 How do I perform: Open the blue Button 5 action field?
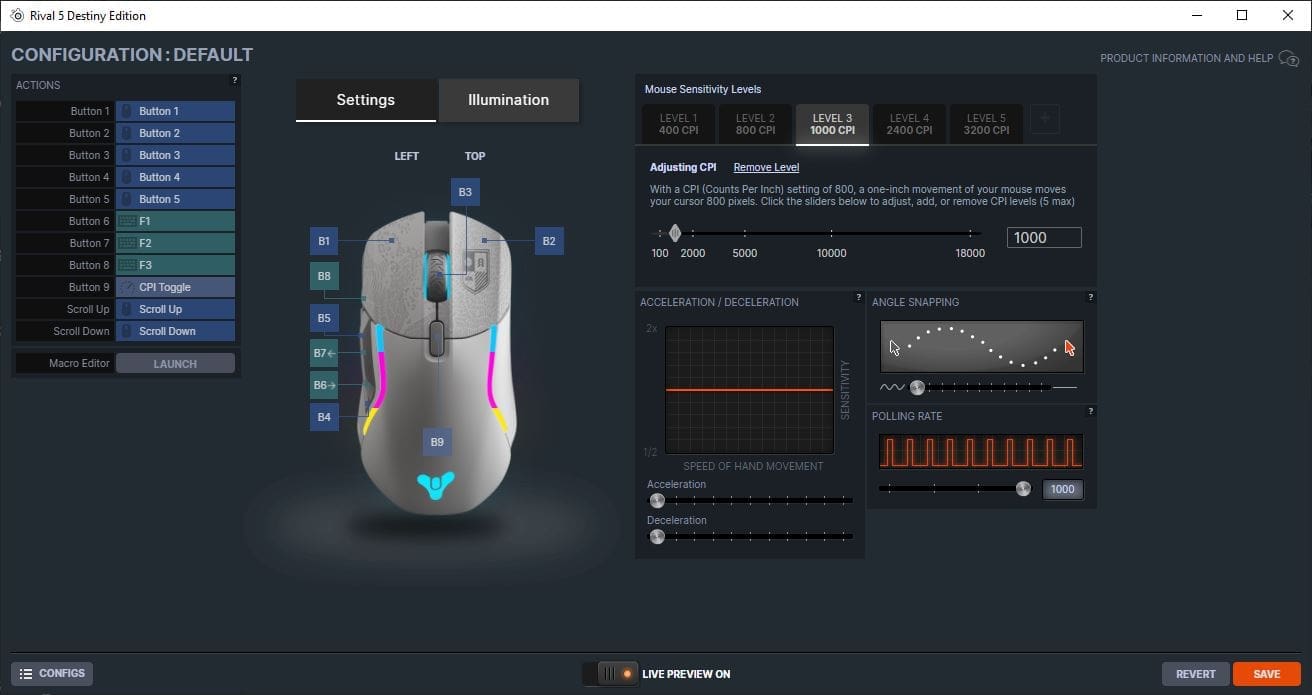point(175,199)
